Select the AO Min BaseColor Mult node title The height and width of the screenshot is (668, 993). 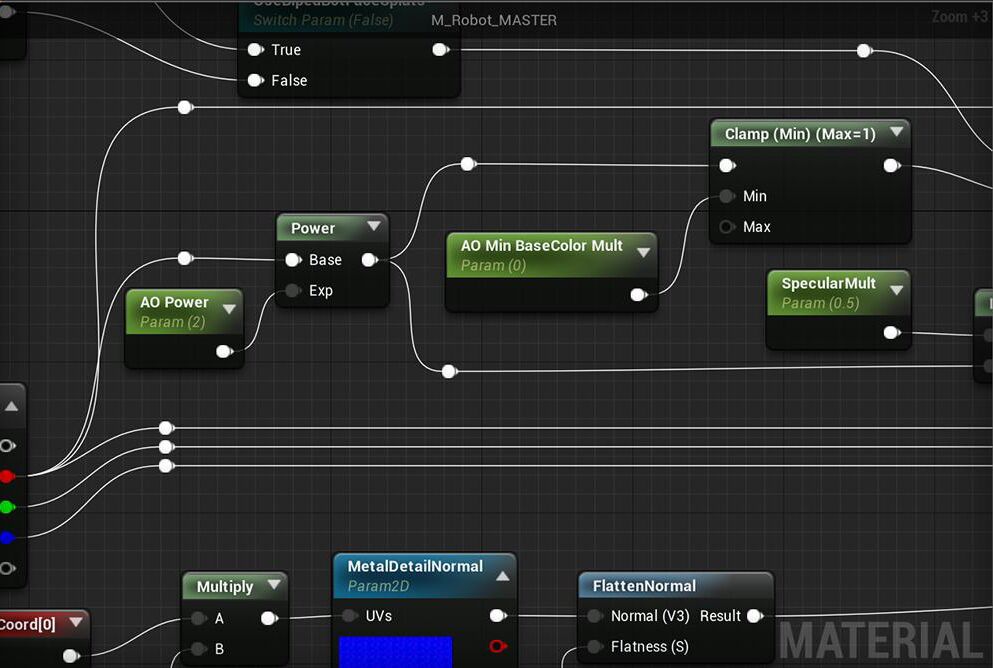541,246
